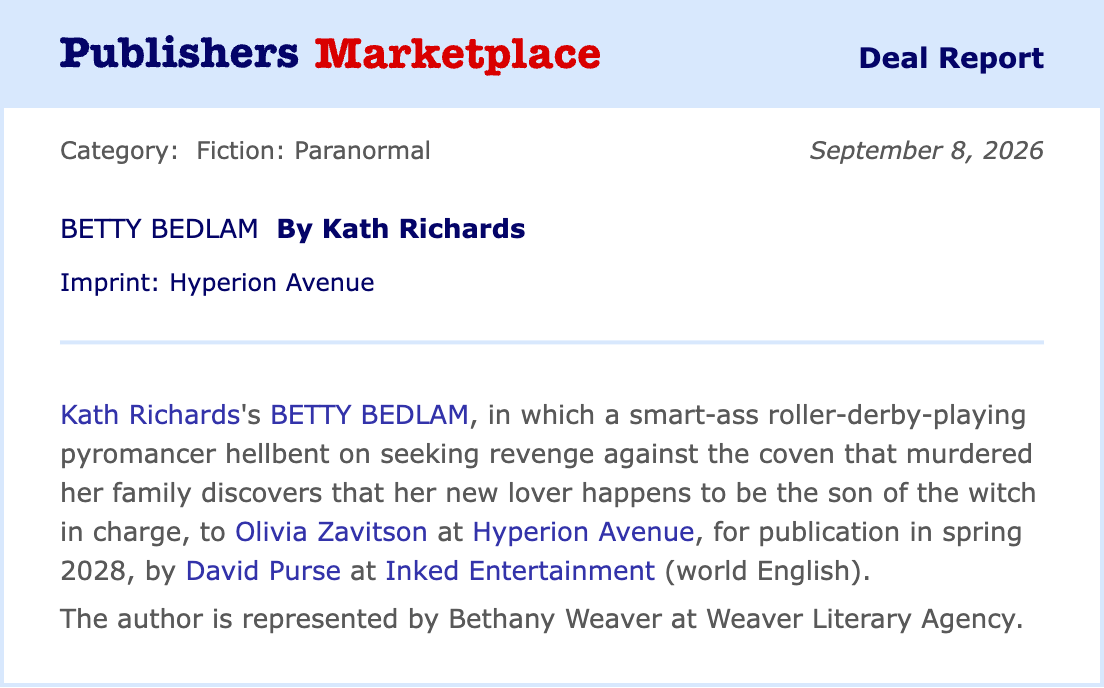The width and height of the screenshot is (1104, 688).
Task: Click the Weaver Literary Agency representation line
Action: [541, 619]
